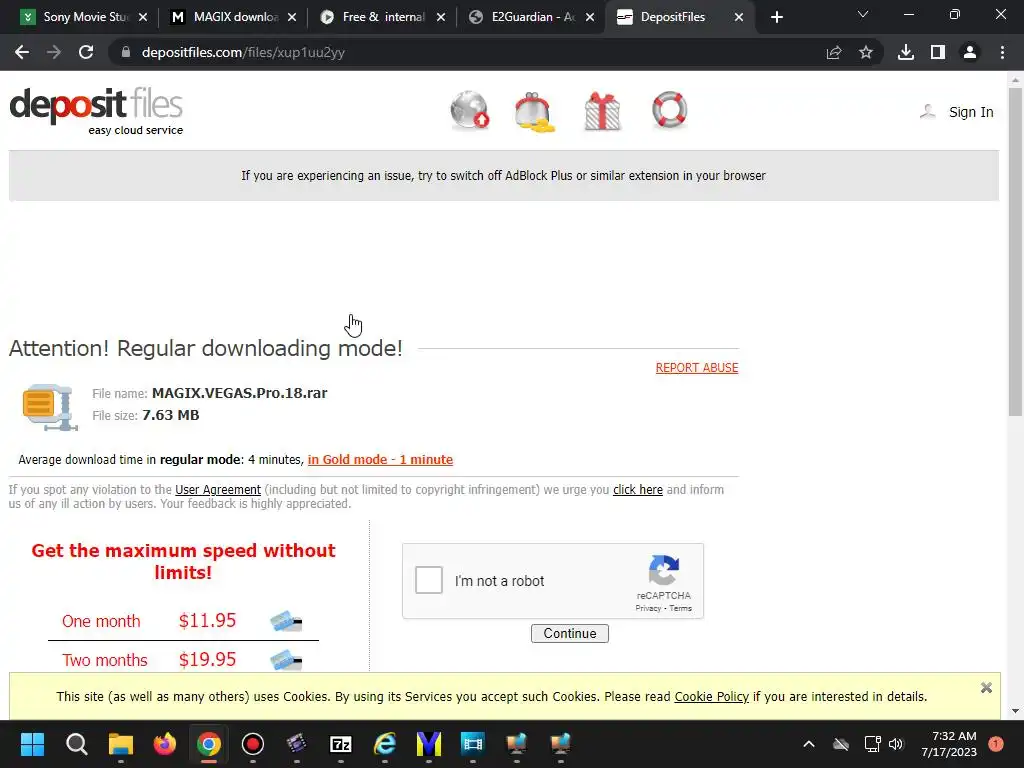Open the clock and date in taskbar
This screenshot has width=1024, height=768.
(x=949, y=744)
